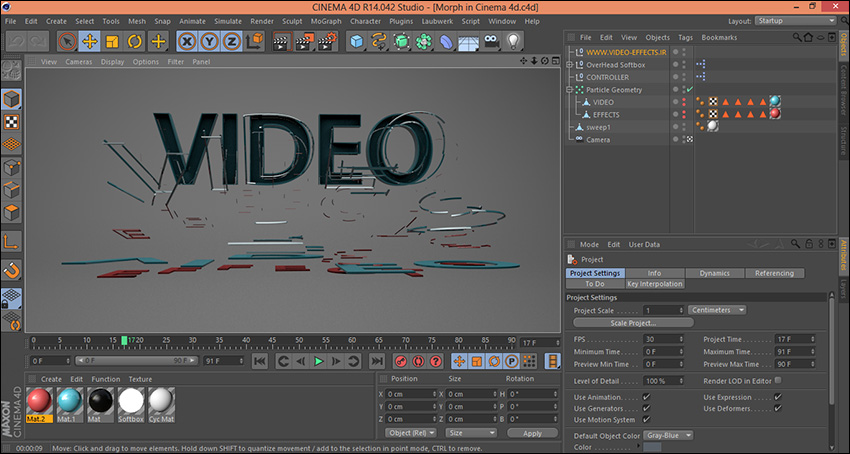Image resolution: width=850 pixels, height=454 pixels.
Task: Render the current view (clapperboard icon)
Action: [282, 41]
